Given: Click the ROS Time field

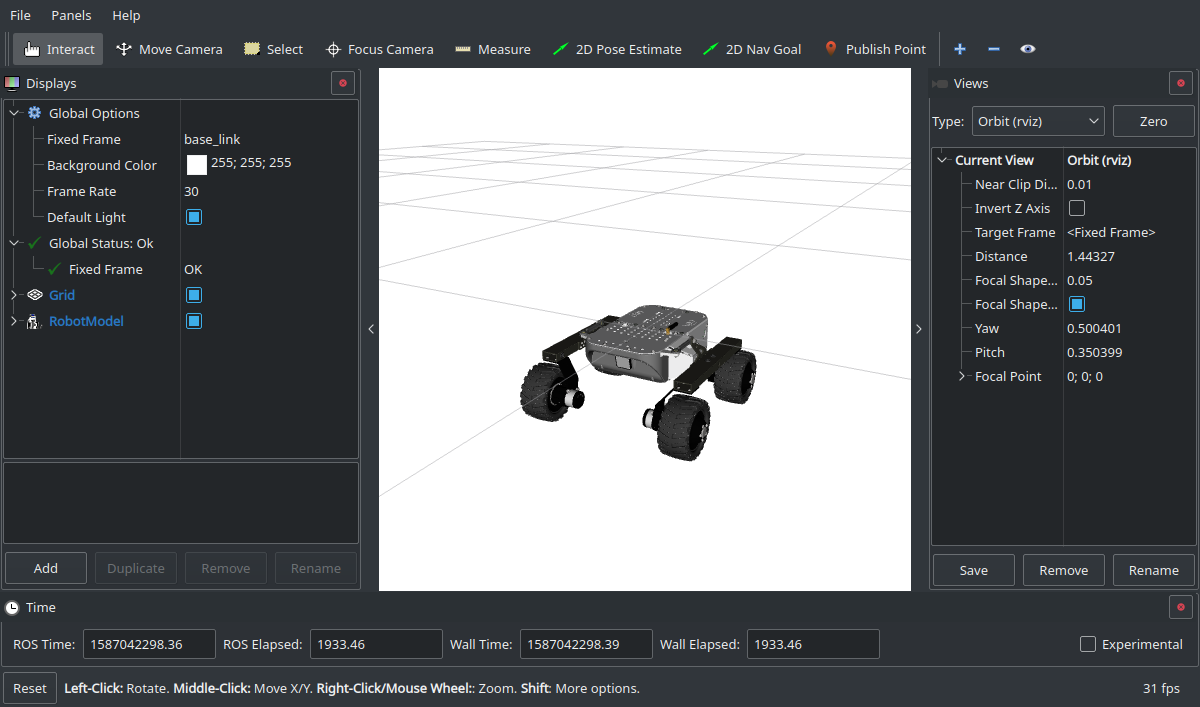Looking at the screenshot, I should (x=149, y=644).
